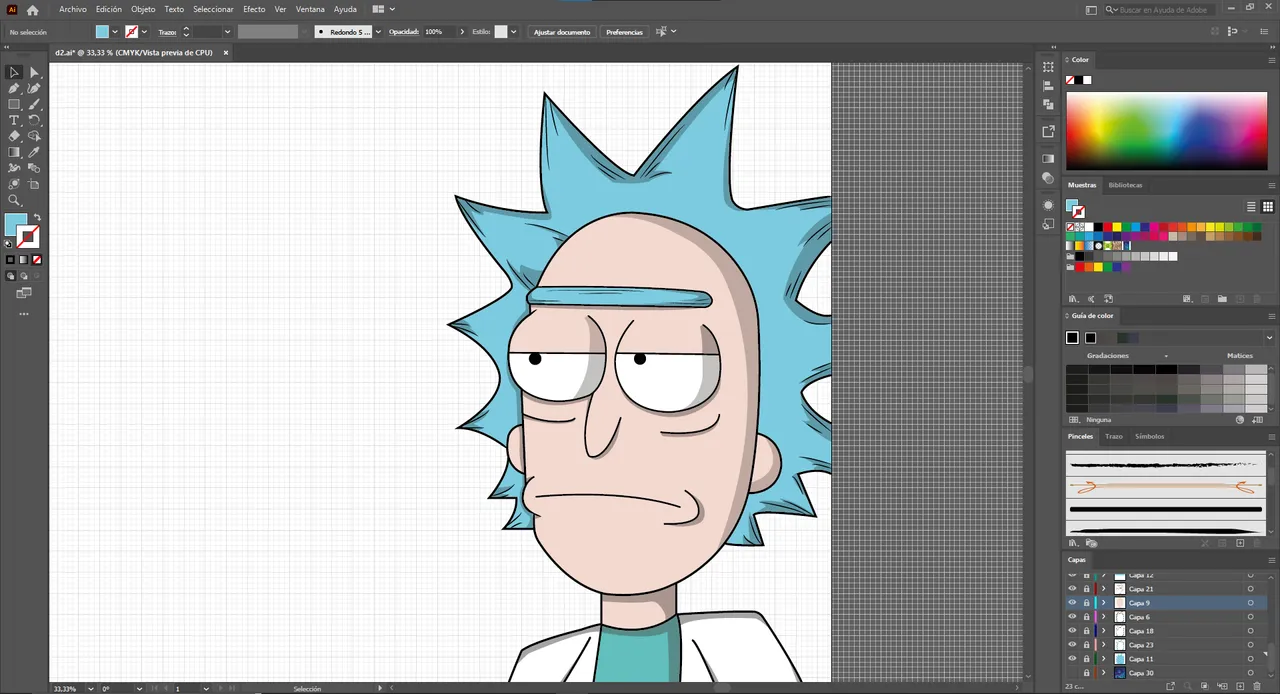Select the Rotate tool
This screenshot has width=1280, height=694.
(x=34, y=120)
